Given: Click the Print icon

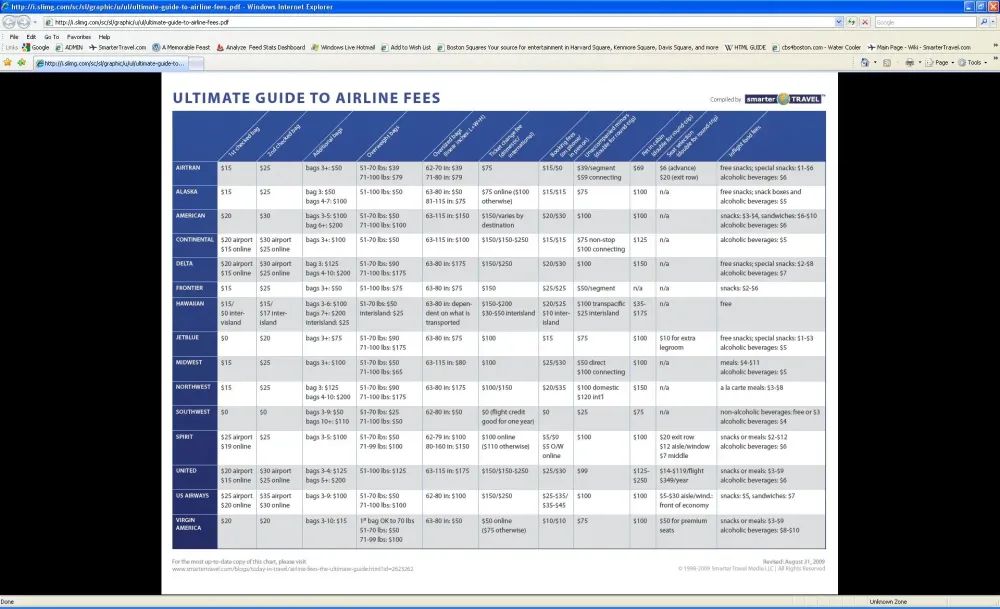Looking at the screenshot, I should point(910,62).
